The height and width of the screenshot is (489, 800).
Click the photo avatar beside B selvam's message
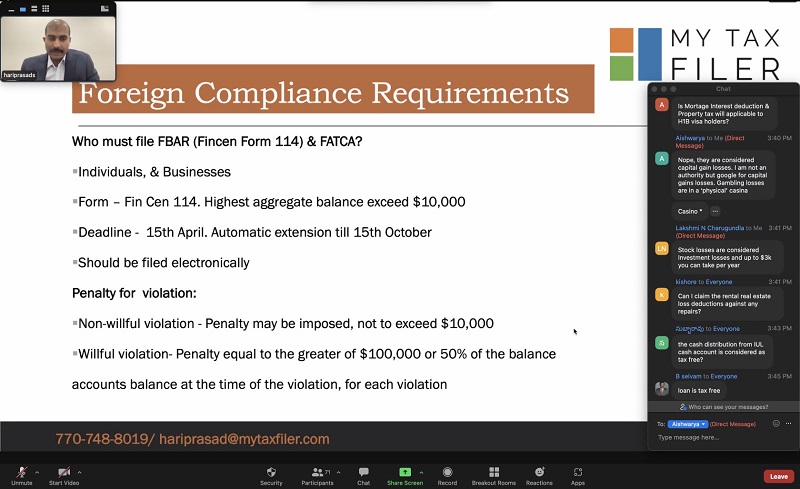pyautogui.click(x=662, y=389)
